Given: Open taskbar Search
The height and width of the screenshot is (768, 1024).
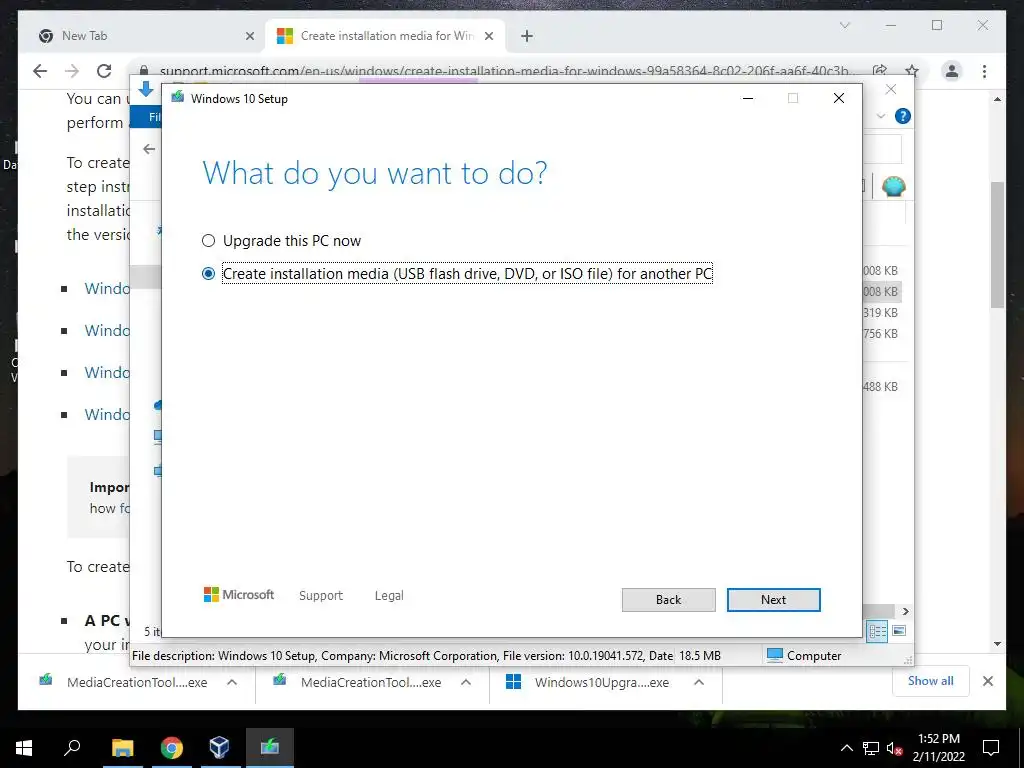Looking at the screenshot, I should 72,748.
